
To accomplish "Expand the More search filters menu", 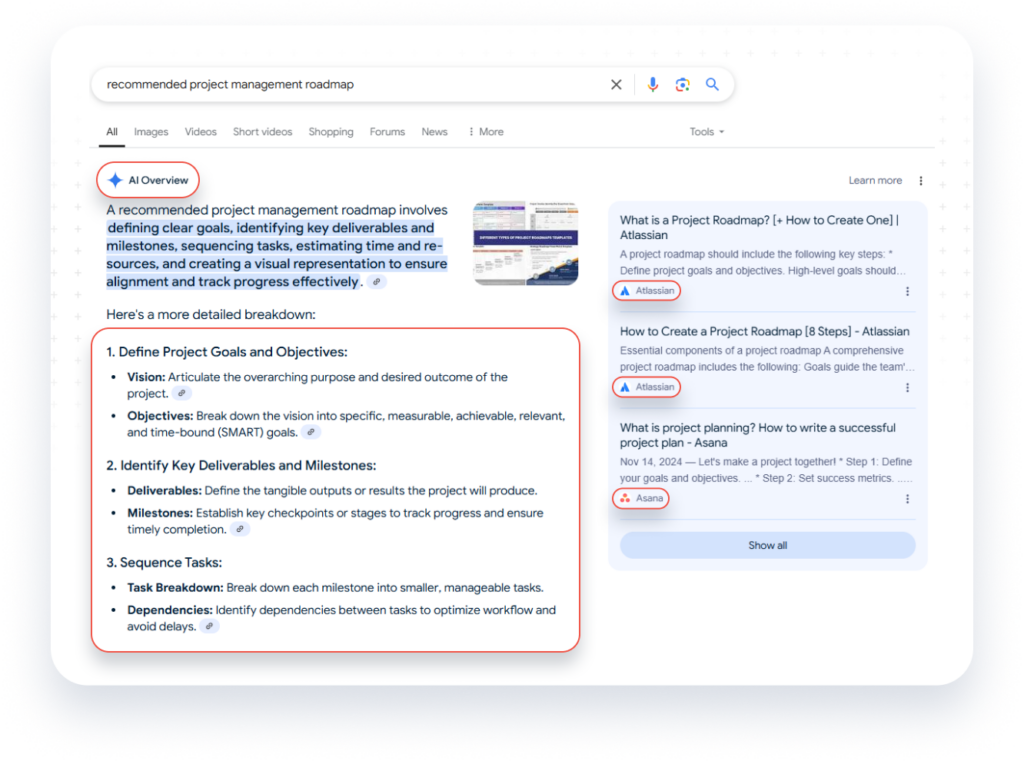I will point(486,132).
